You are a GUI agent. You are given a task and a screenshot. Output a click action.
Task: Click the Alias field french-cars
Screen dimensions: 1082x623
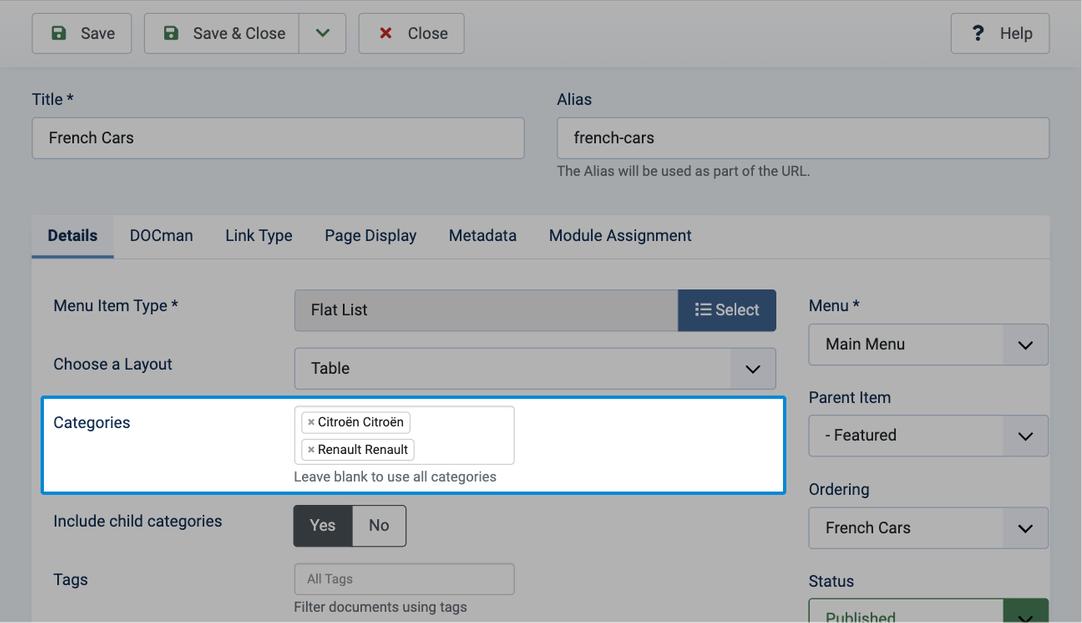803,138
